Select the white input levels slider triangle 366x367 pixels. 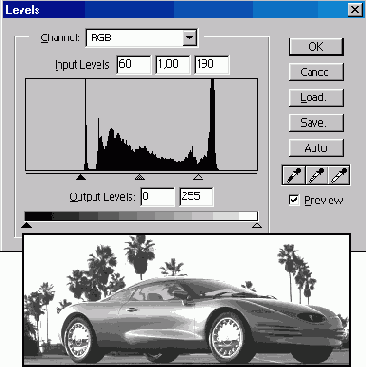click(x=198, y=177)
